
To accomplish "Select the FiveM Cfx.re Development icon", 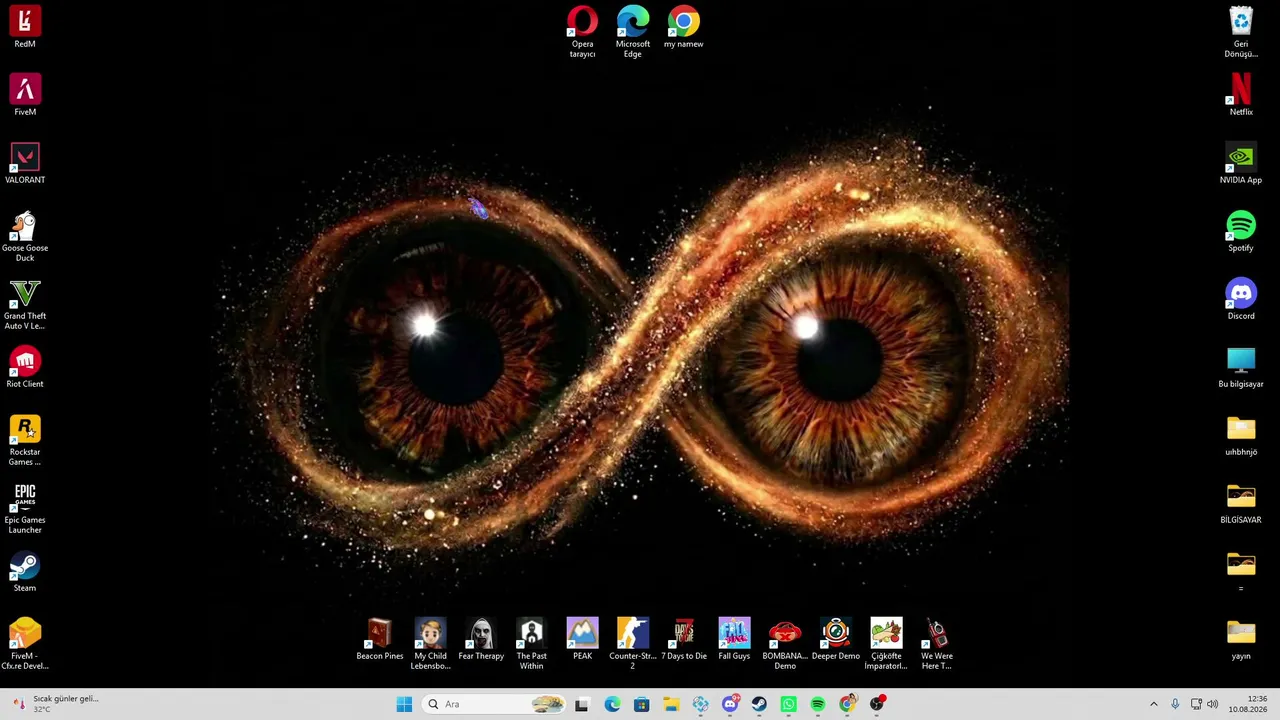I will (x=25, y=644).
